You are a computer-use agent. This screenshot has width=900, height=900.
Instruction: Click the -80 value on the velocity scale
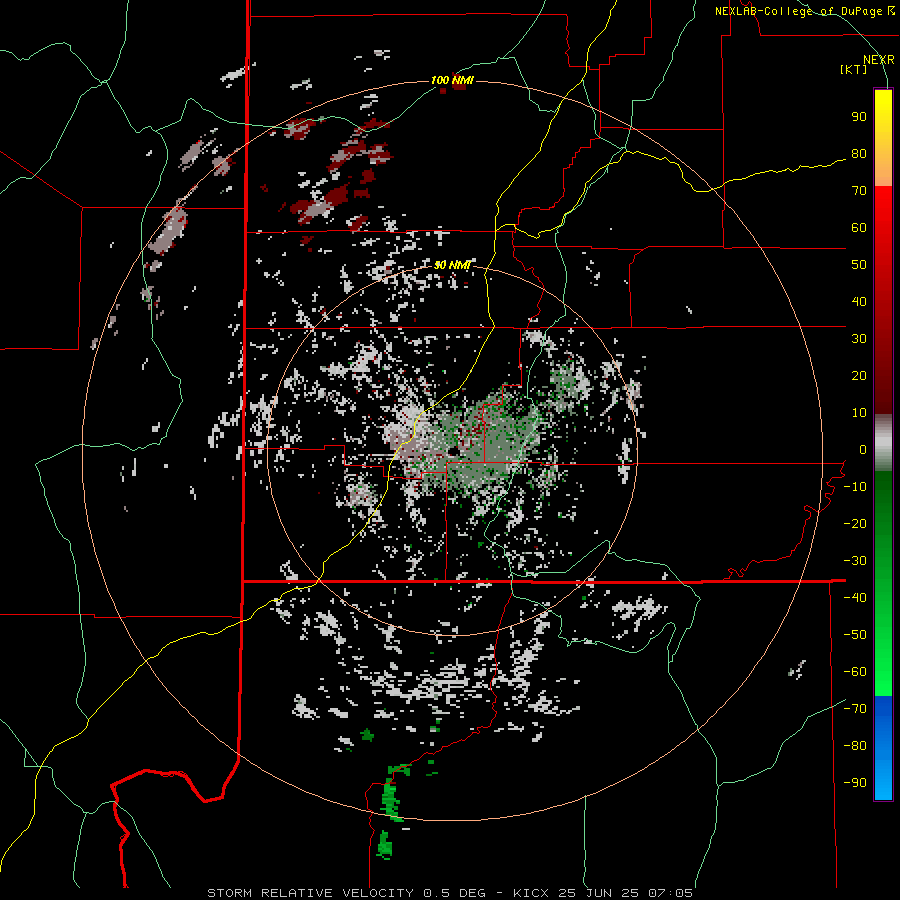855,746
